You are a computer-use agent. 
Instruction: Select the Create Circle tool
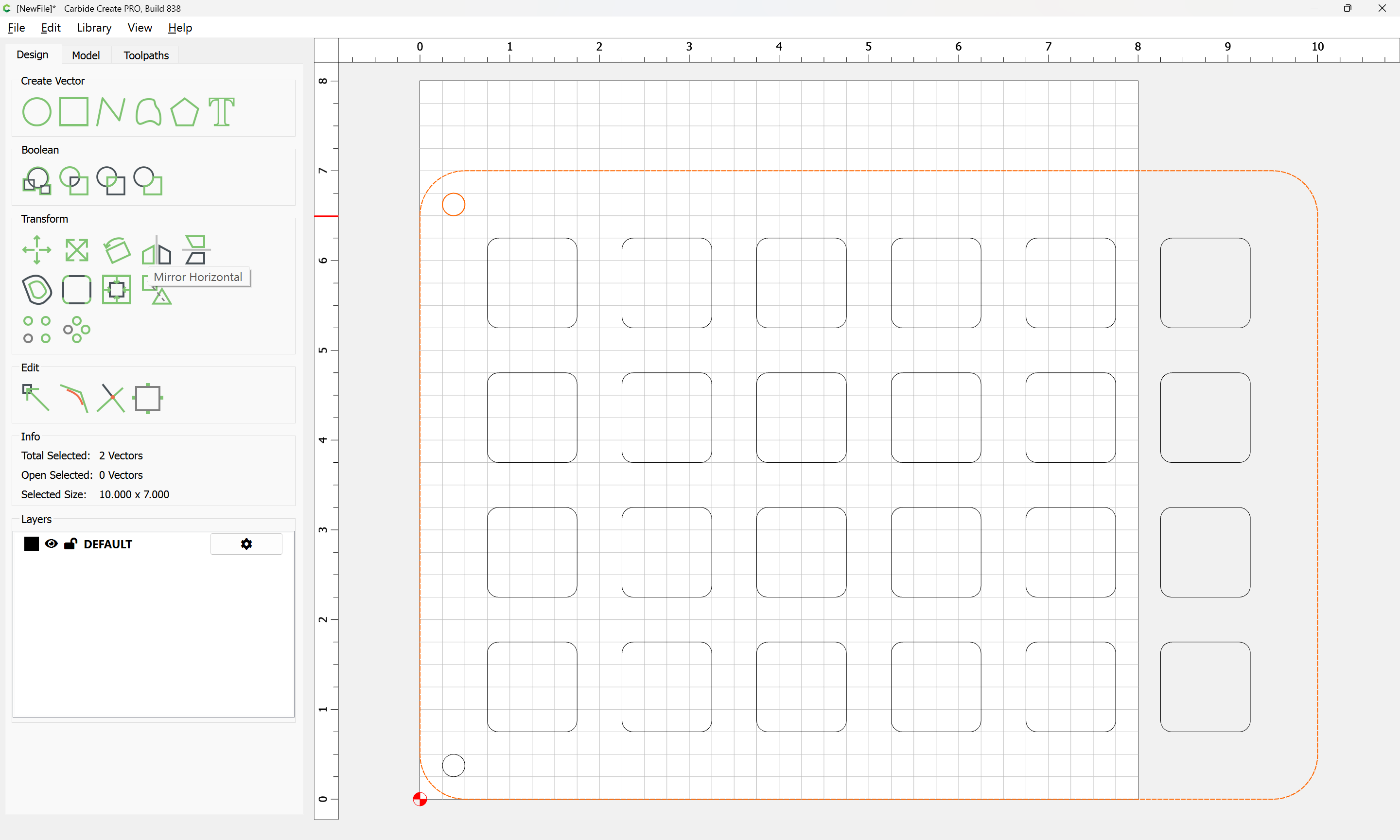[x=37, y=111]
